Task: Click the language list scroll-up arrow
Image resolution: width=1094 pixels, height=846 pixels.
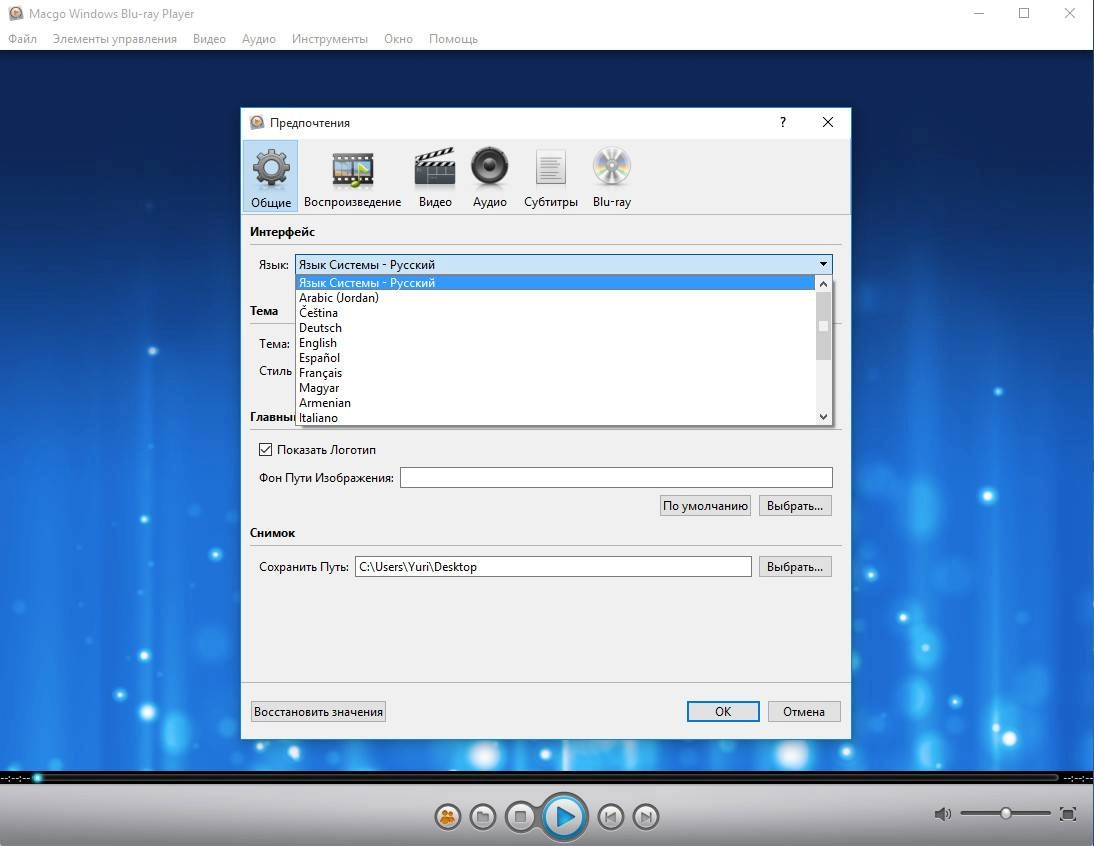Action: 823,284
